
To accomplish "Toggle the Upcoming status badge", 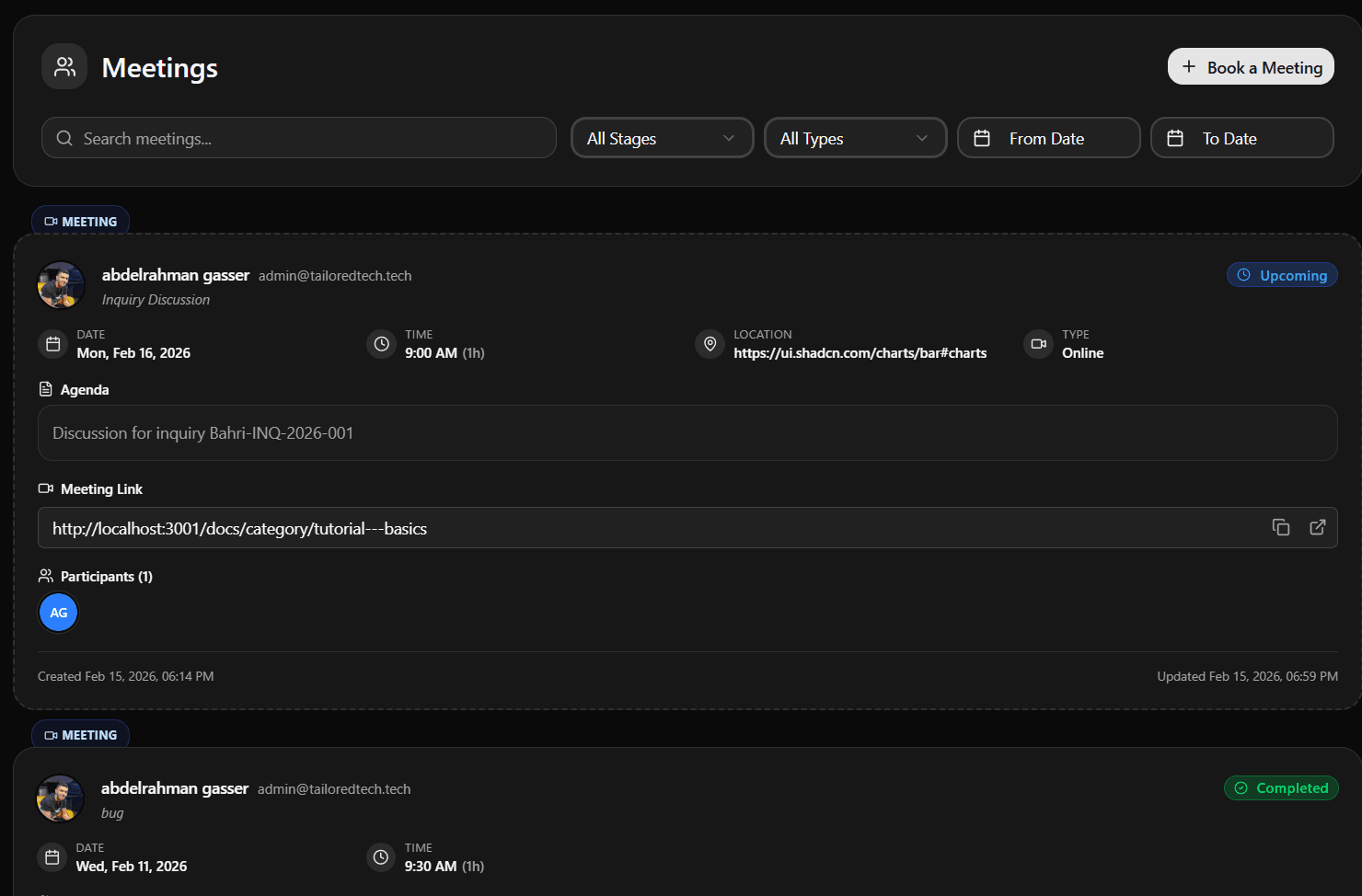I will 1282,274.
